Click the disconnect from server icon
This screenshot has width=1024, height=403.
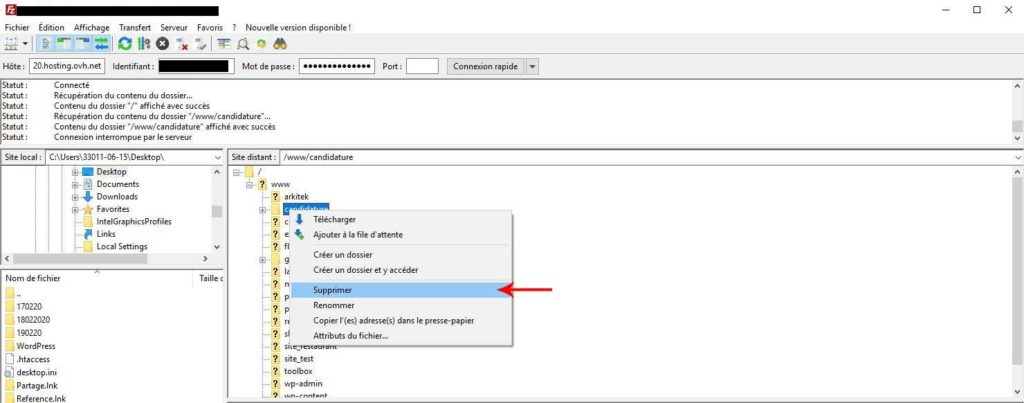[x=182, y=43]
